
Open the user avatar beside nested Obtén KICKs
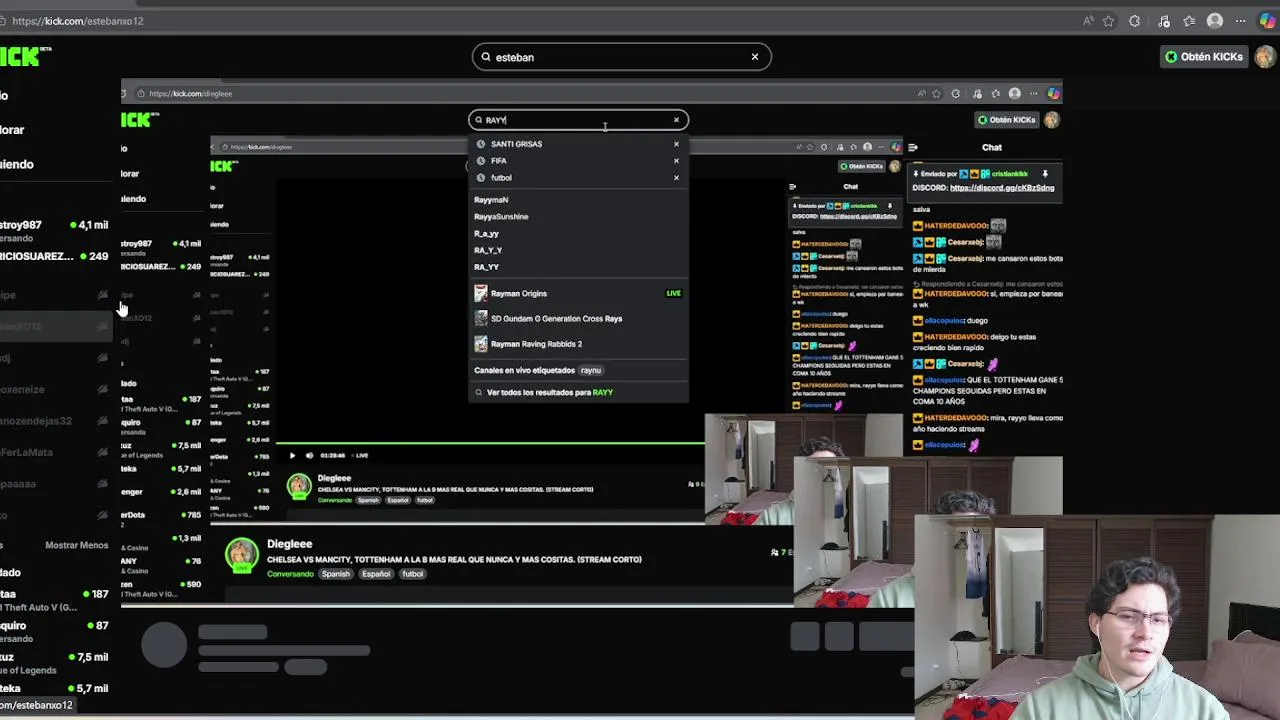click(1052, 120)
